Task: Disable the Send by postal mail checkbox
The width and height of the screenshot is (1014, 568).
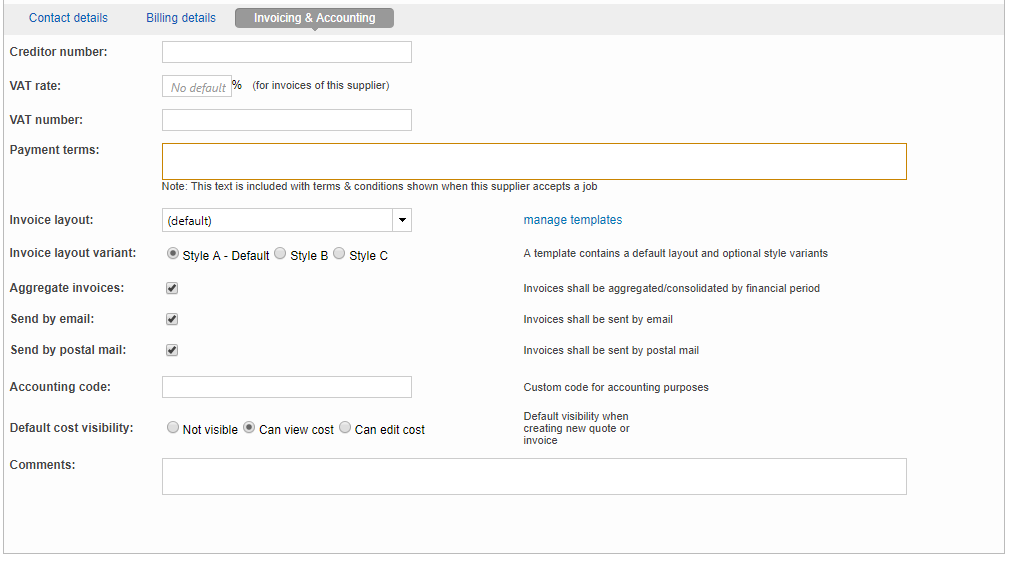Action: tap(172, 351)
